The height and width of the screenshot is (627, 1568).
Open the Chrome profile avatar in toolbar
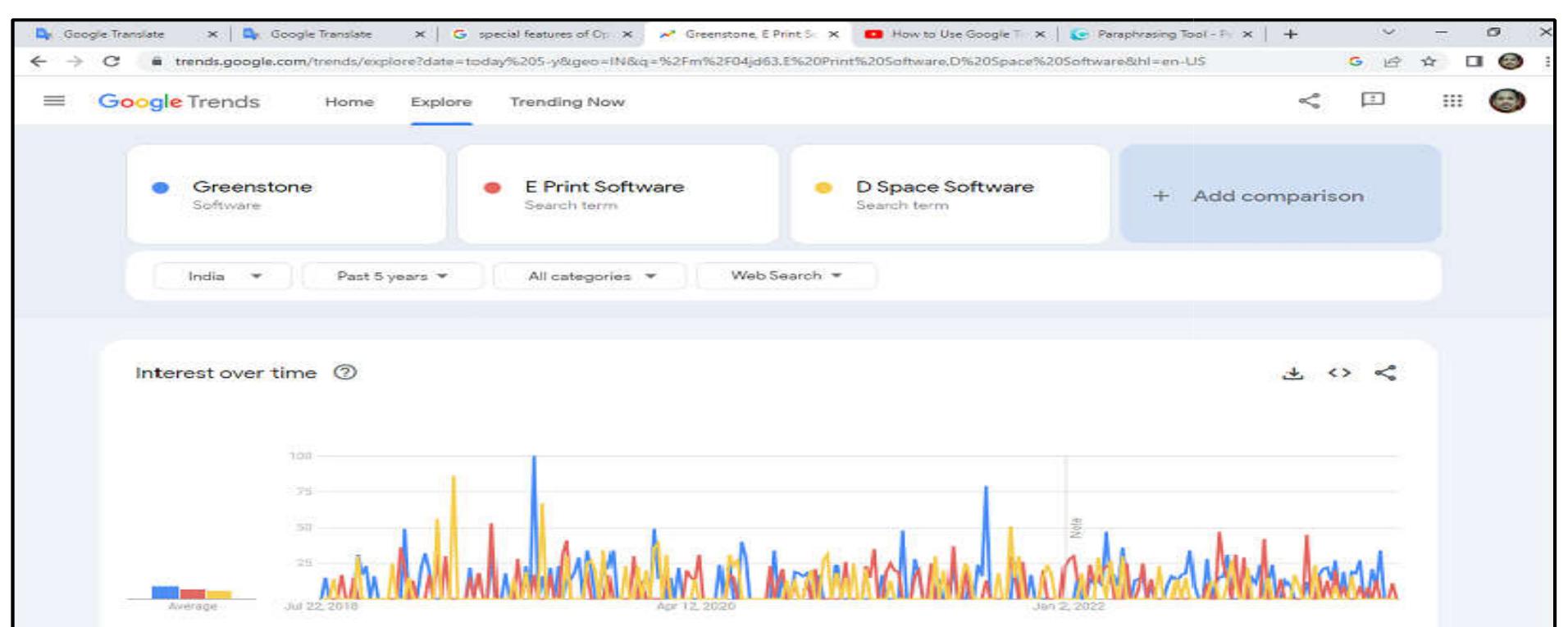tap(1510, 61)
